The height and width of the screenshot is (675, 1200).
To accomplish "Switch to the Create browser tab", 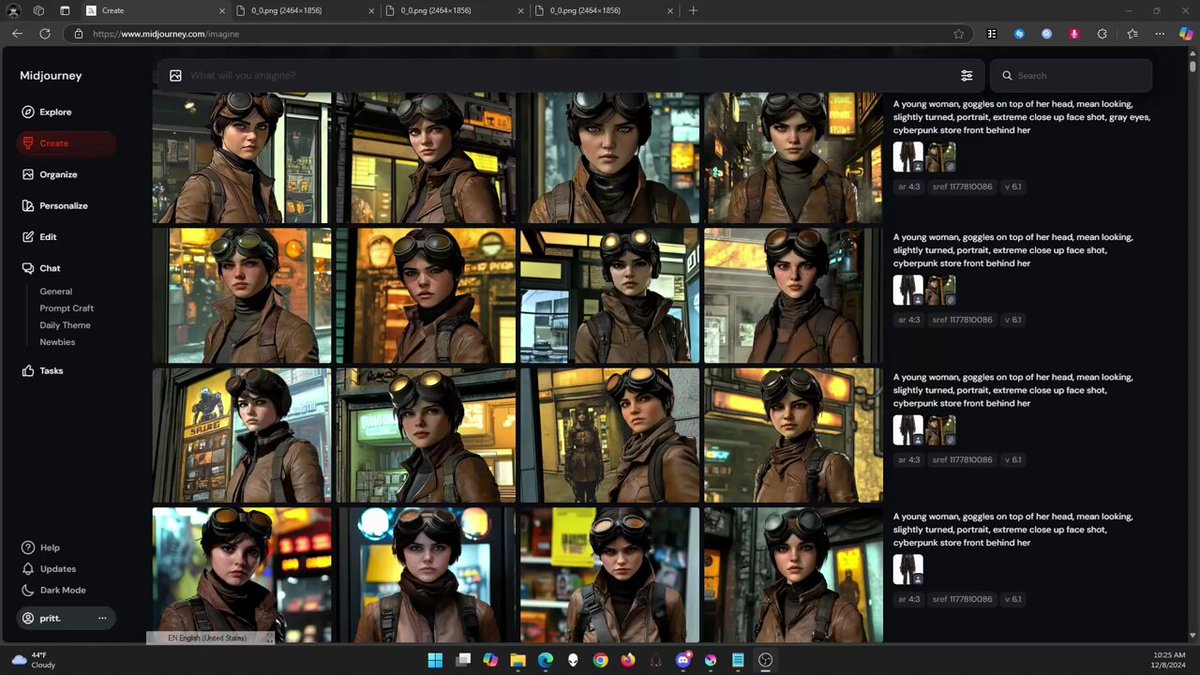I will click(x=153, y=10).
